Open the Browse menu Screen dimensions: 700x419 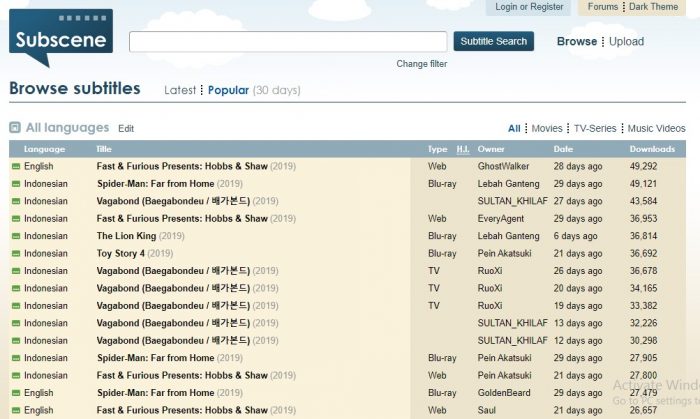tap(577, 41)
